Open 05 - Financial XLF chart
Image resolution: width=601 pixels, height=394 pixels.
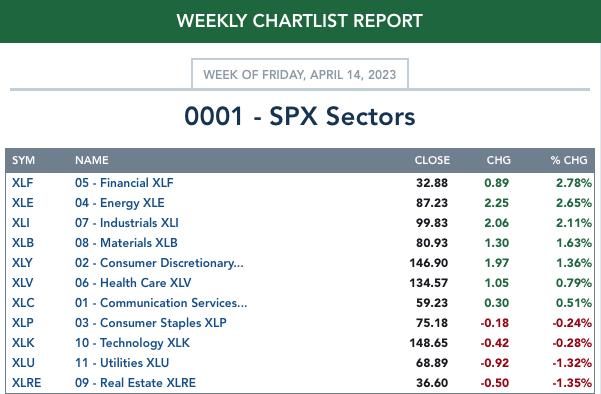point(124,183)
